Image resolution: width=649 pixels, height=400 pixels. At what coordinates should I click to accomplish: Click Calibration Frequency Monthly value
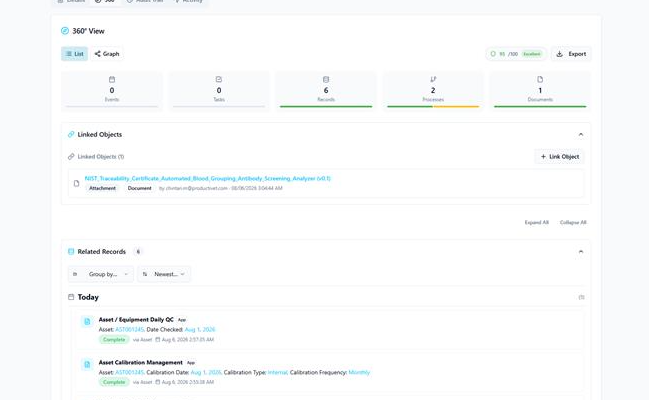pos(359,372)
